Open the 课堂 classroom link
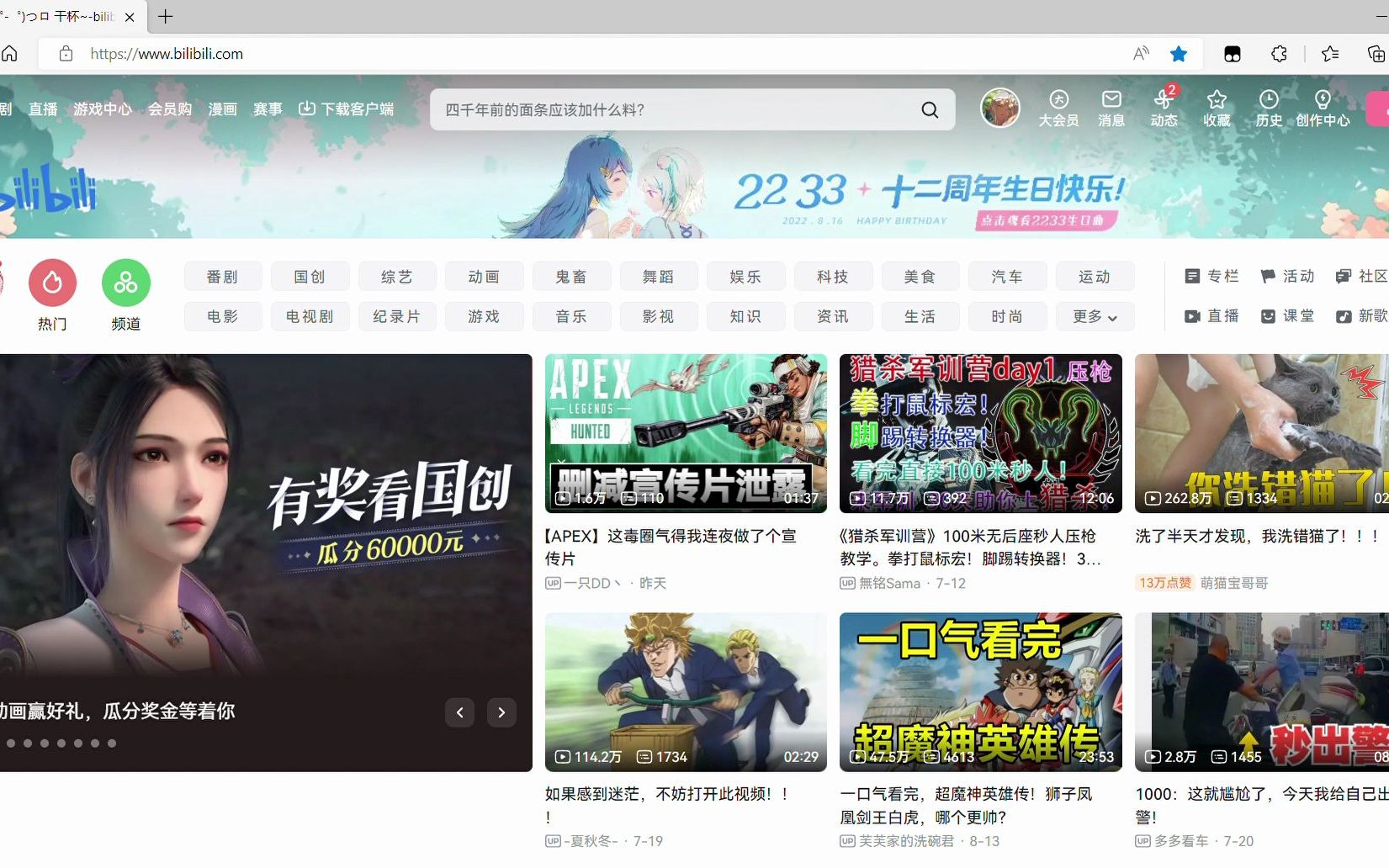1389x868 pixels. 1287,316
